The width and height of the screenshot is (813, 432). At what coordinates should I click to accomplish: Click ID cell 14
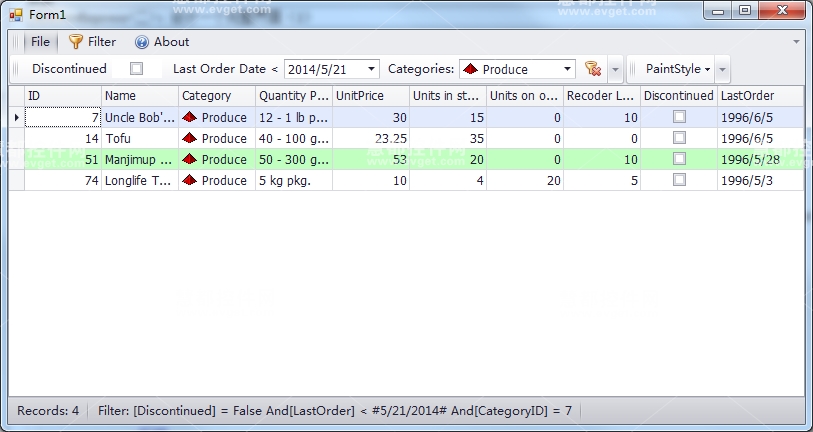(63, 138)
